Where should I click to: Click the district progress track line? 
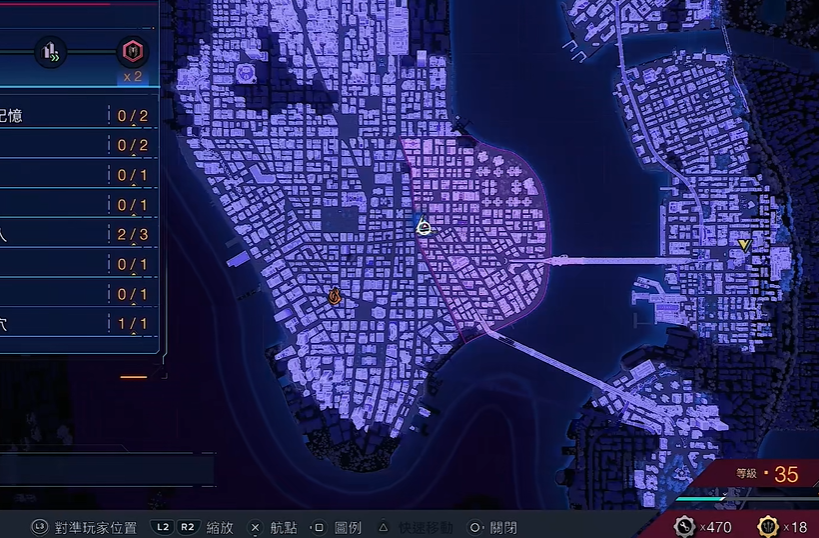(x=91, y=52)
